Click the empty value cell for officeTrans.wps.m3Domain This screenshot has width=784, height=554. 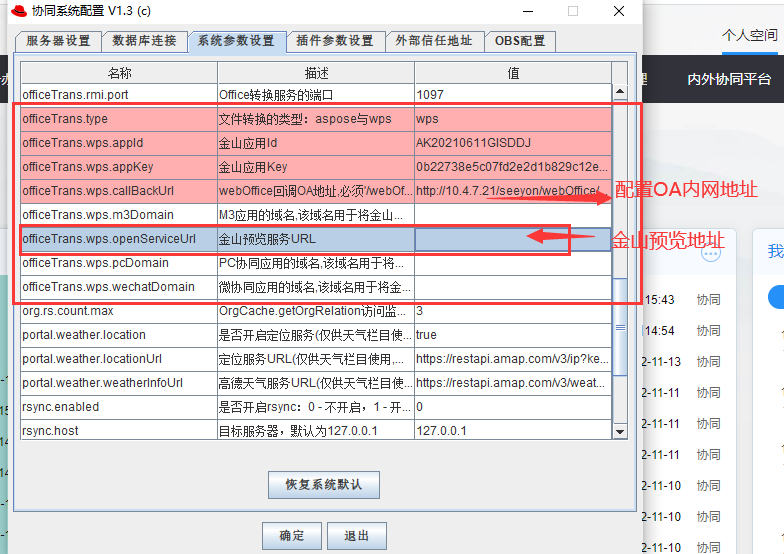(x=513, y=215)
